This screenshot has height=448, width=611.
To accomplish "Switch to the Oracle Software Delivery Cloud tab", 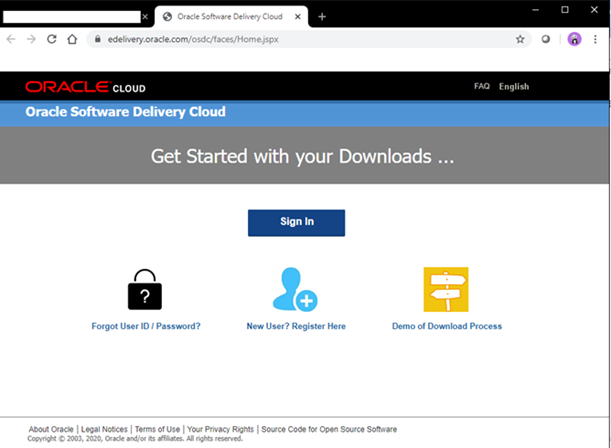I will point(230,17).
